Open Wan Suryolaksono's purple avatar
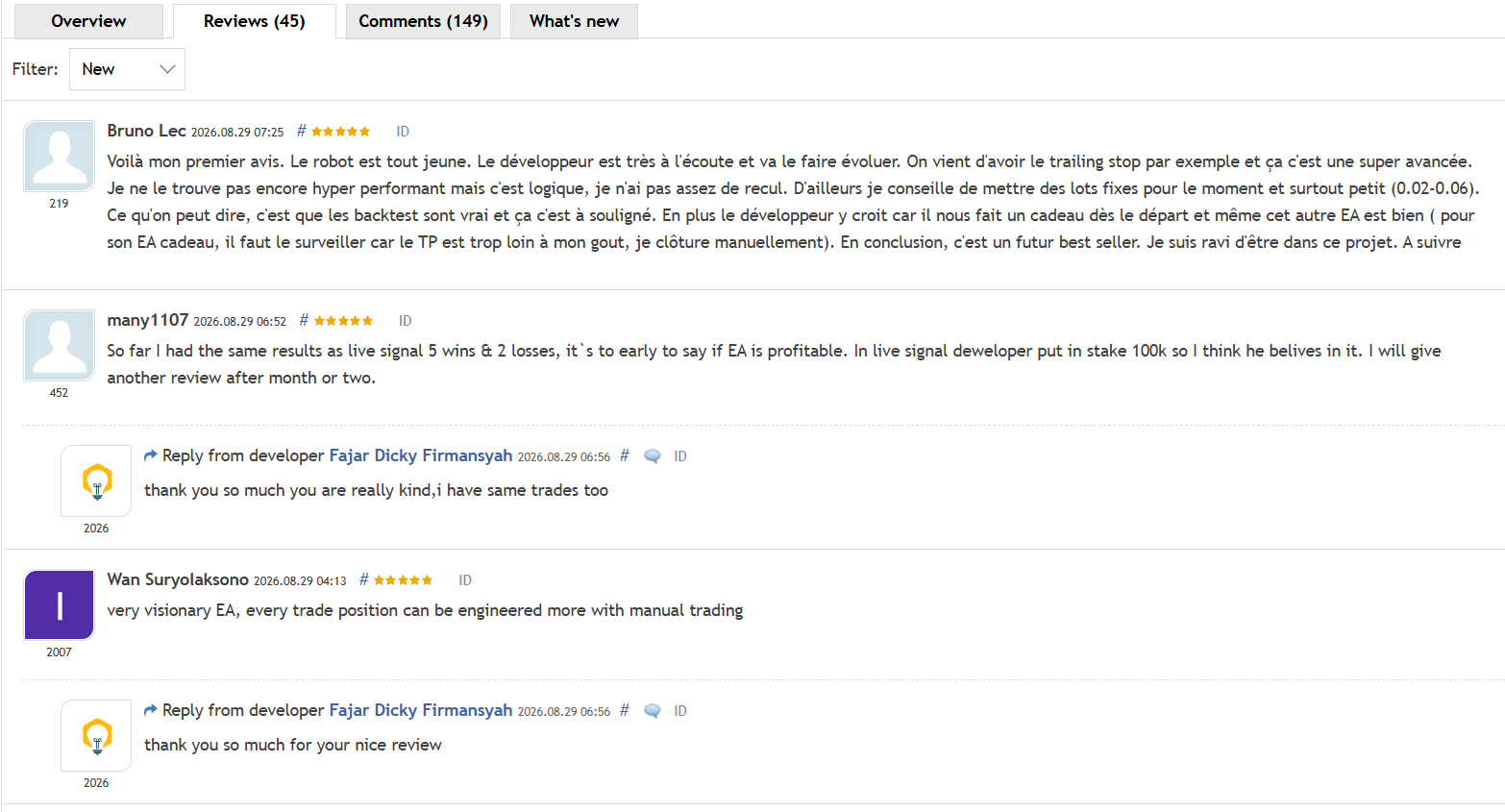 coord(60,604)
